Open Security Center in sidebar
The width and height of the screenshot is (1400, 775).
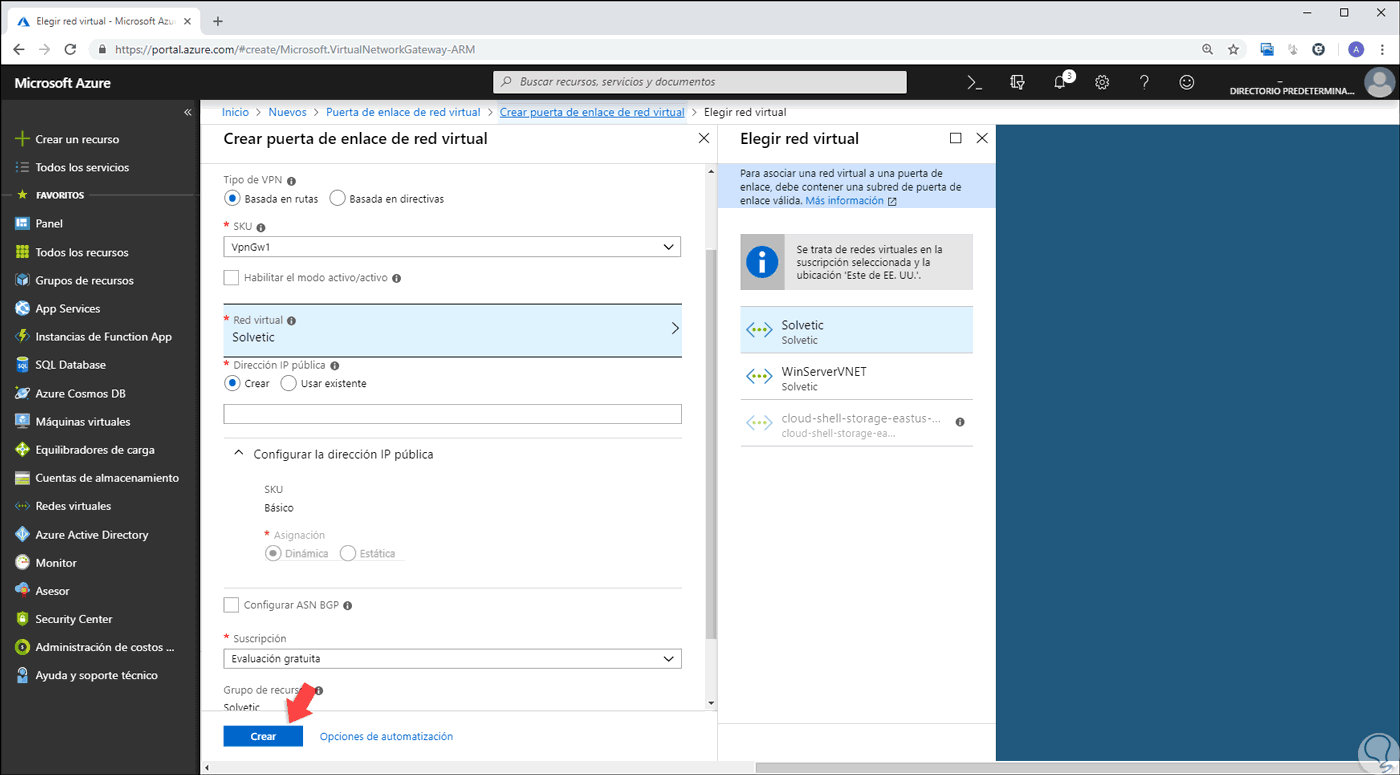(74, 619)
